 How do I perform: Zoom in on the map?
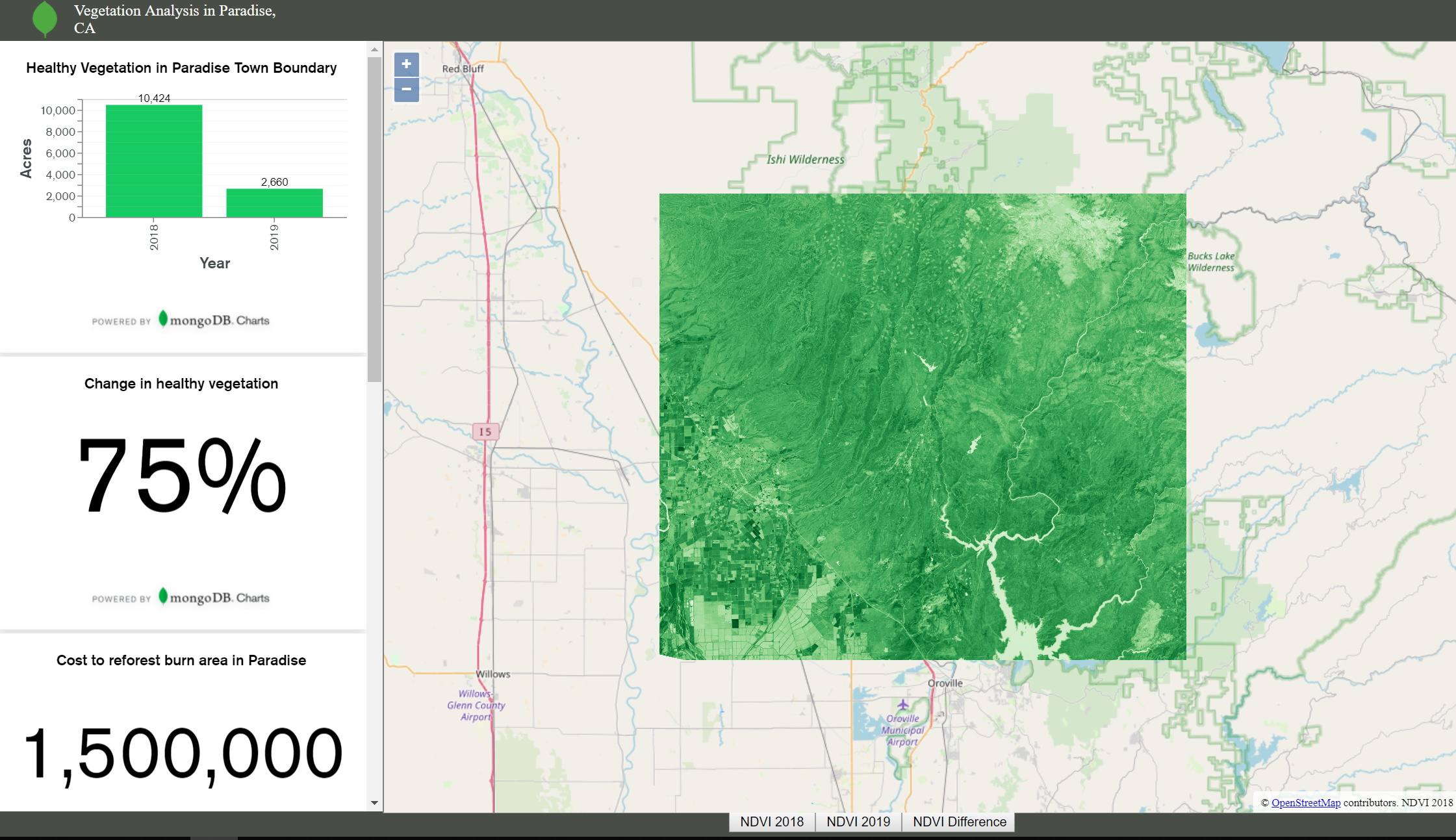(x=406, y=64)
